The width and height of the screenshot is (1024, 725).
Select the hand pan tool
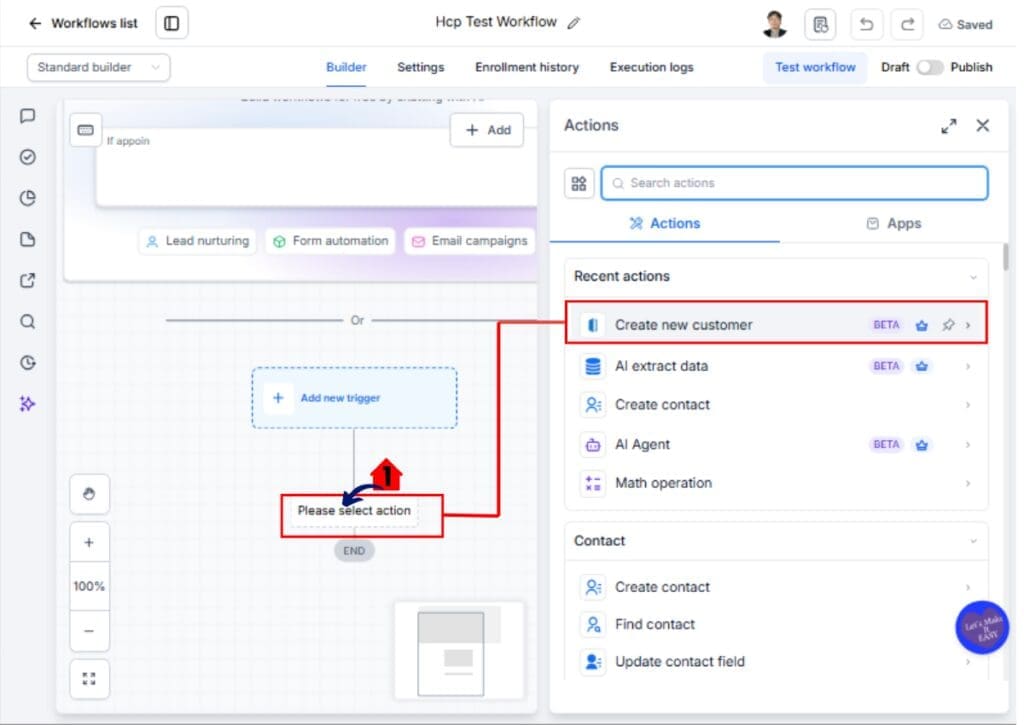[x=89, y=494]
